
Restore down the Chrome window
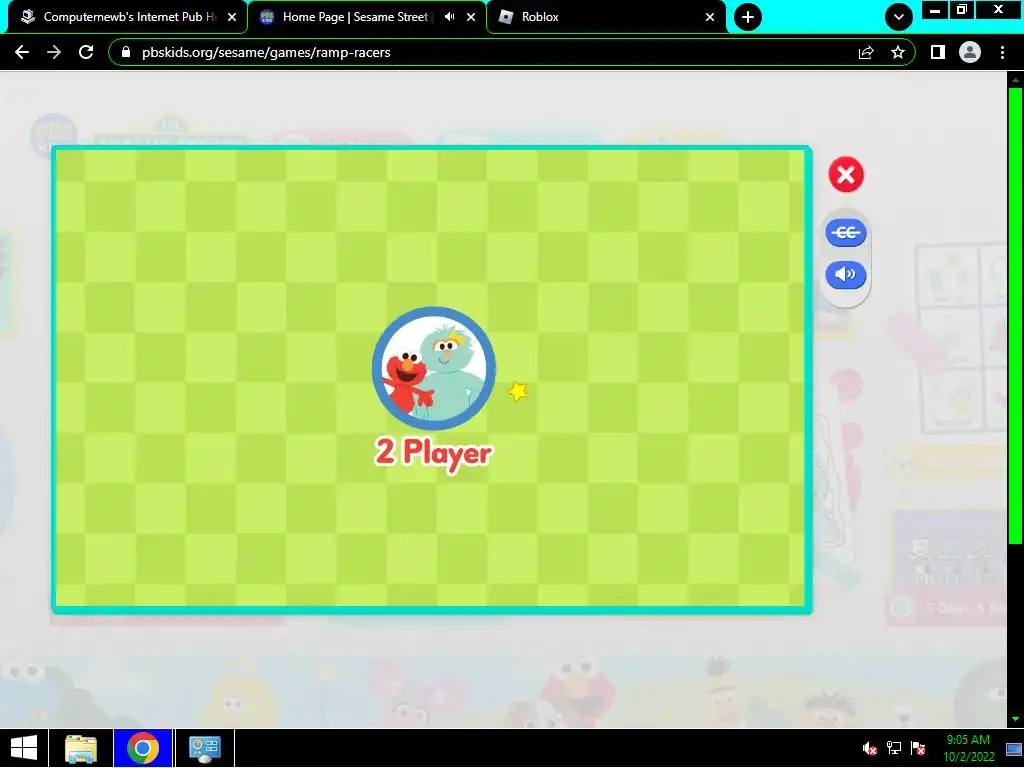962,10
